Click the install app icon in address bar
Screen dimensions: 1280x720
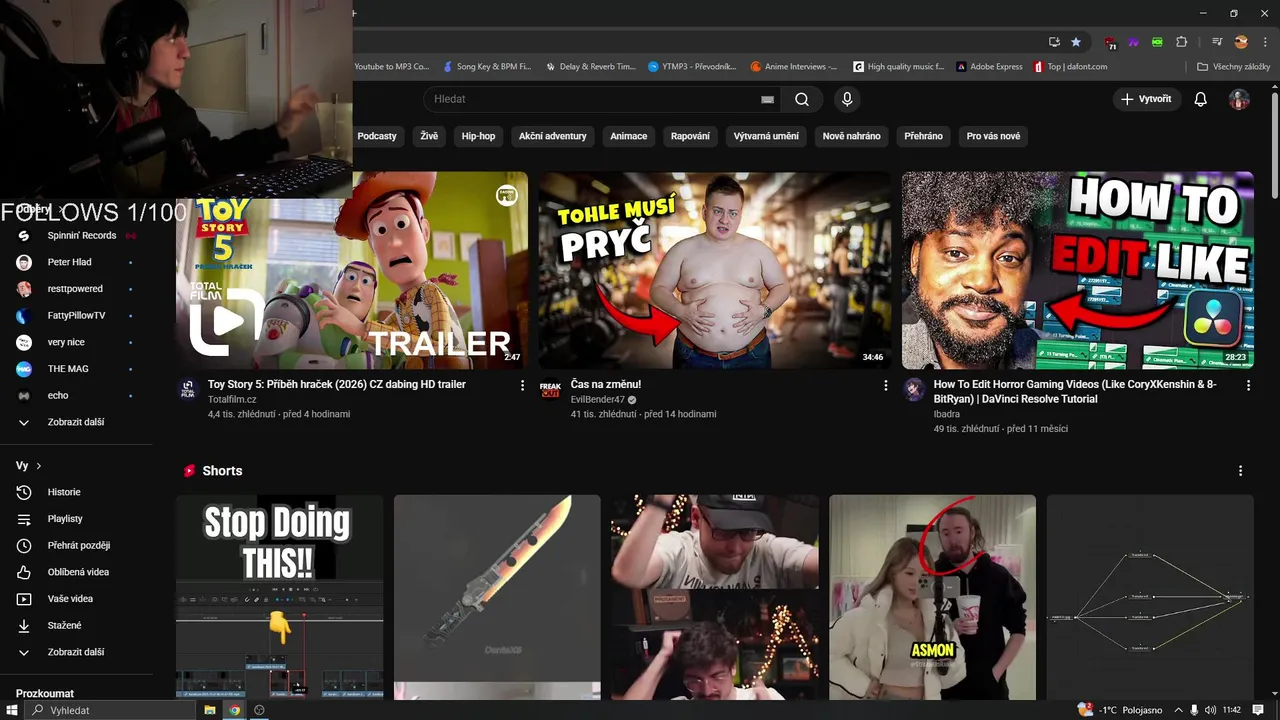[1054, 42]
